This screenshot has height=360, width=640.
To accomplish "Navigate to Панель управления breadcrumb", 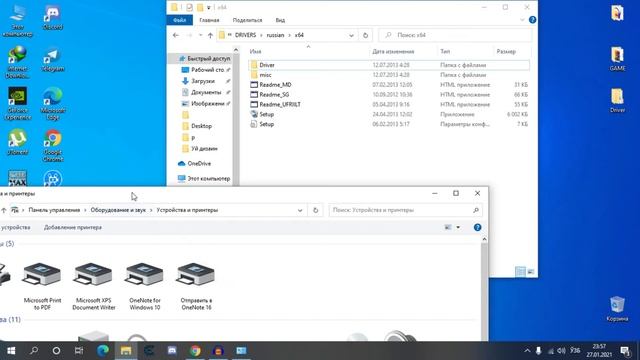I will [x=54, y=210].
